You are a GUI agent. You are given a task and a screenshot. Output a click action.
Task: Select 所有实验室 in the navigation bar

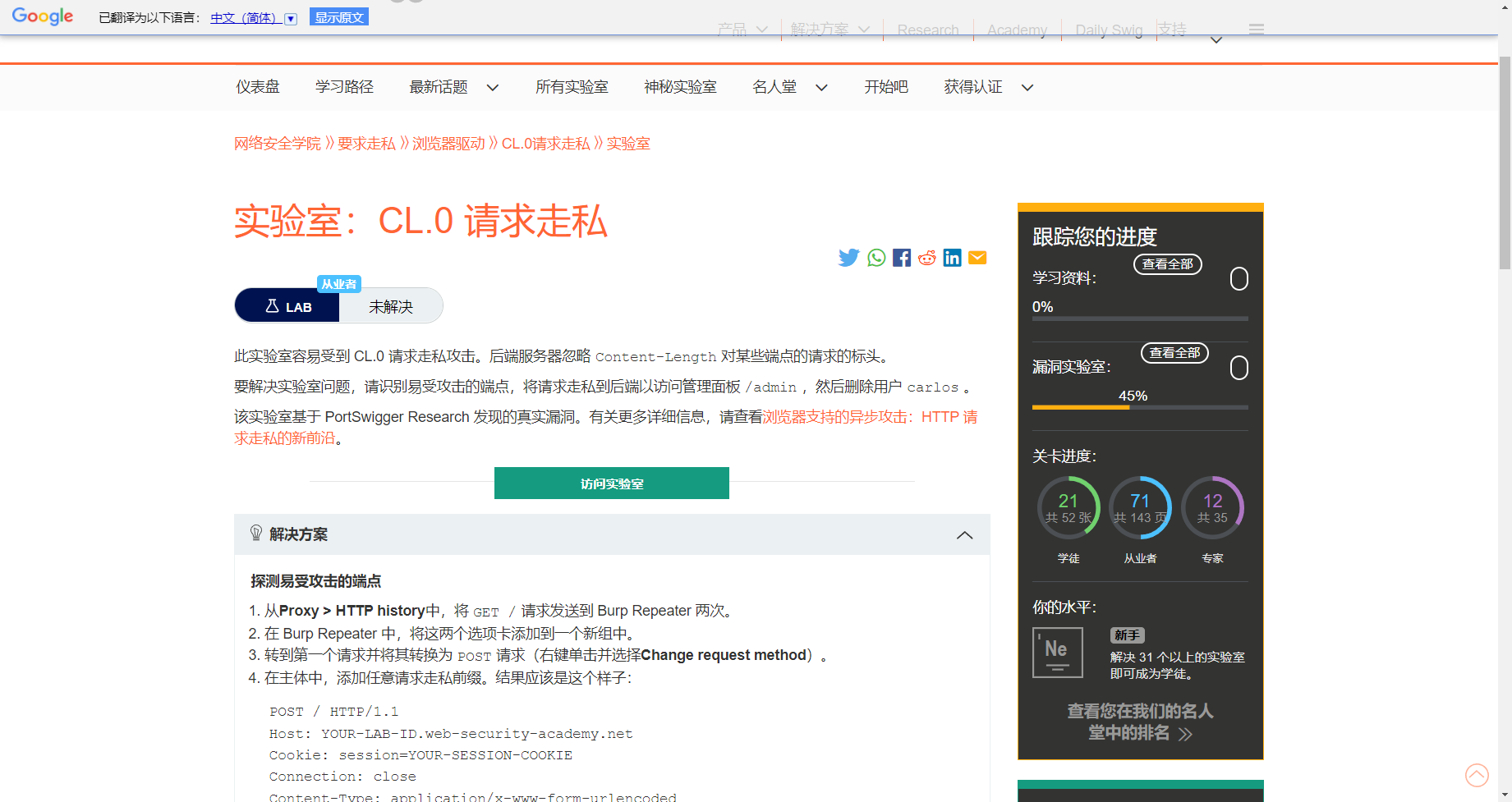(572, 87)
